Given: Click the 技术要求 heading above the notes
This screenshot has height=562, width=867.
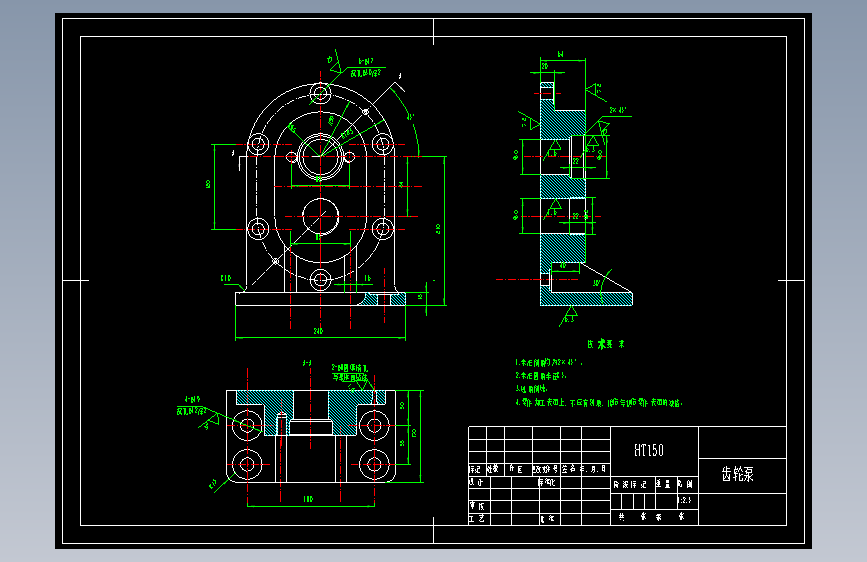Looking at the screenshot, I should pyautogui.click(x=606, y=344).
